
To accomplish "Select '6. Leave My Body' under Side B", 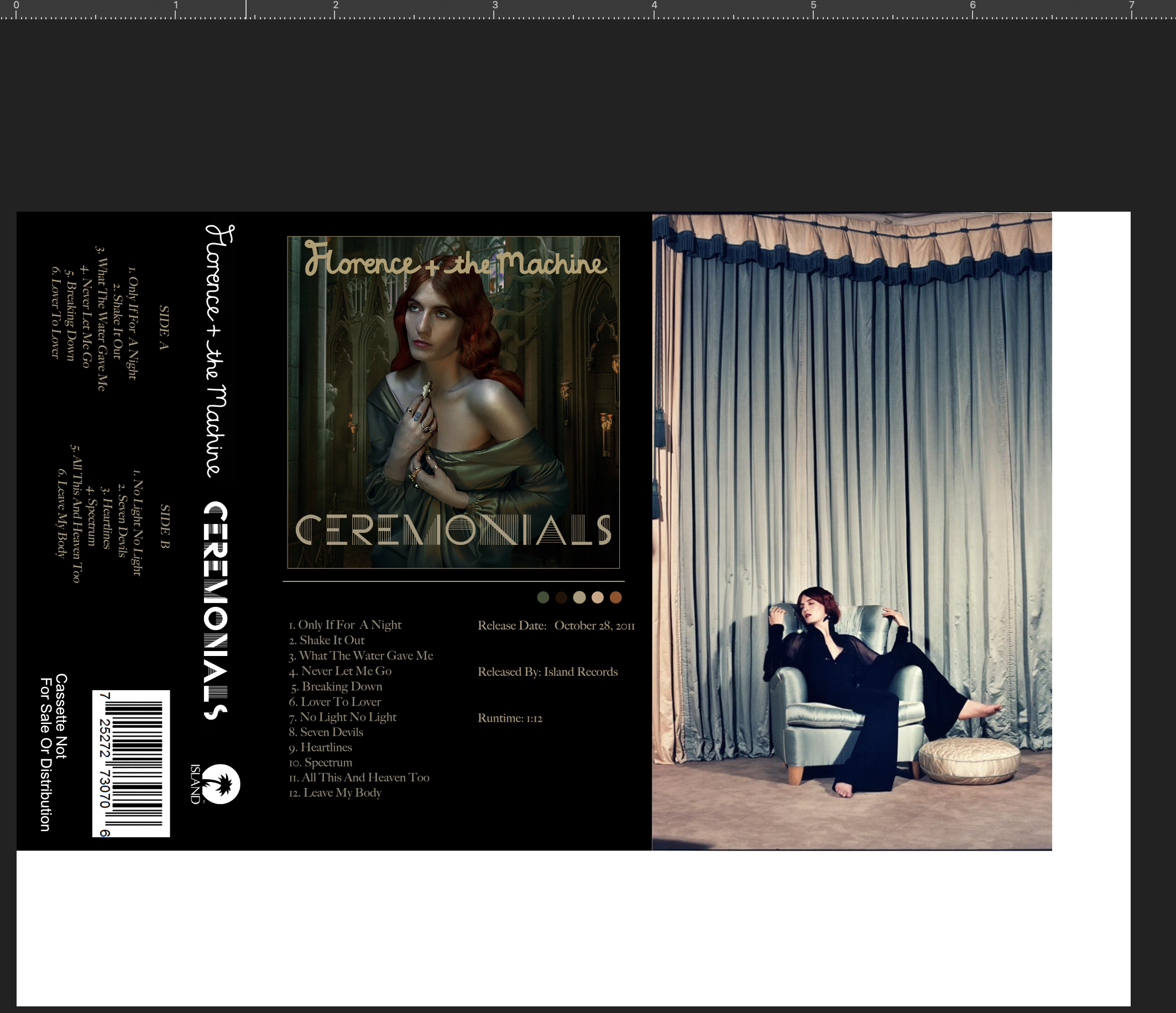I will (61, 513).
